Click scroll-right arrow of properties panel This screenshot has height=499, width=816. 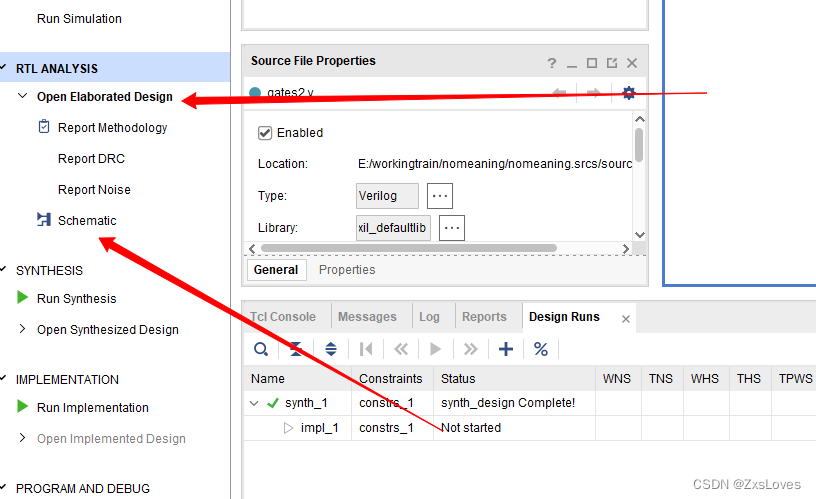click(x=626, y=249)
